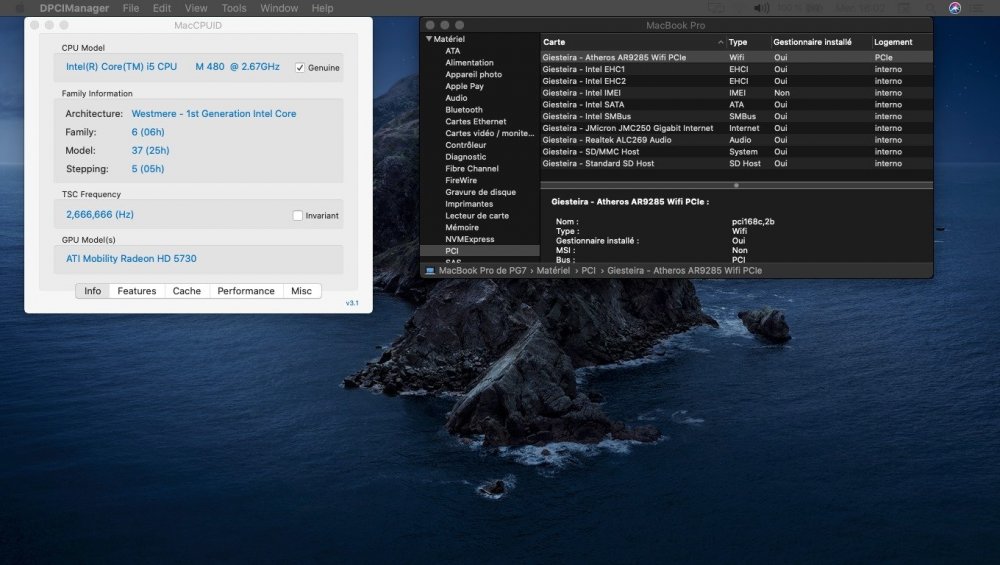Select Cartes Ethernet in the sidebar
This screenshot has width=1000, height=565.
pyautogui.click(x=476, y=121)
